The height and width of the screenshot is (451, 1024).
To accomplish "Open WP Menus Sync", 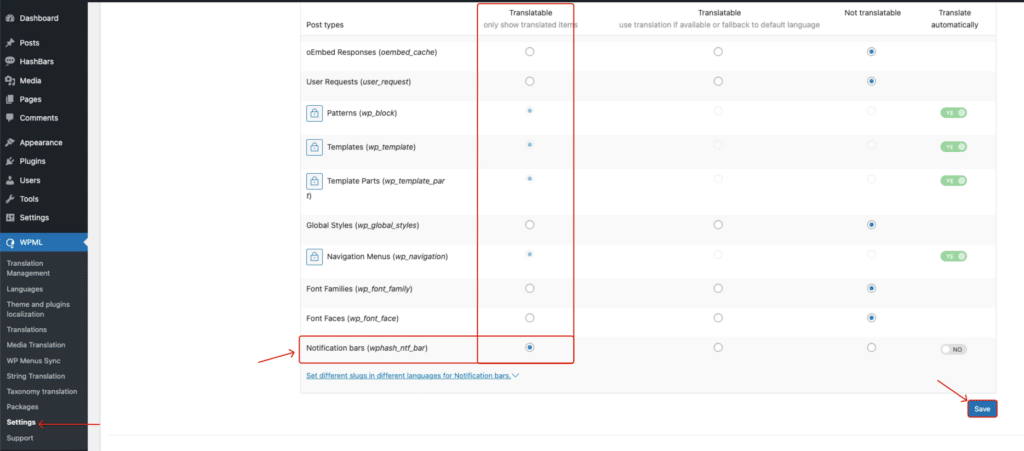I will [31, 360].
